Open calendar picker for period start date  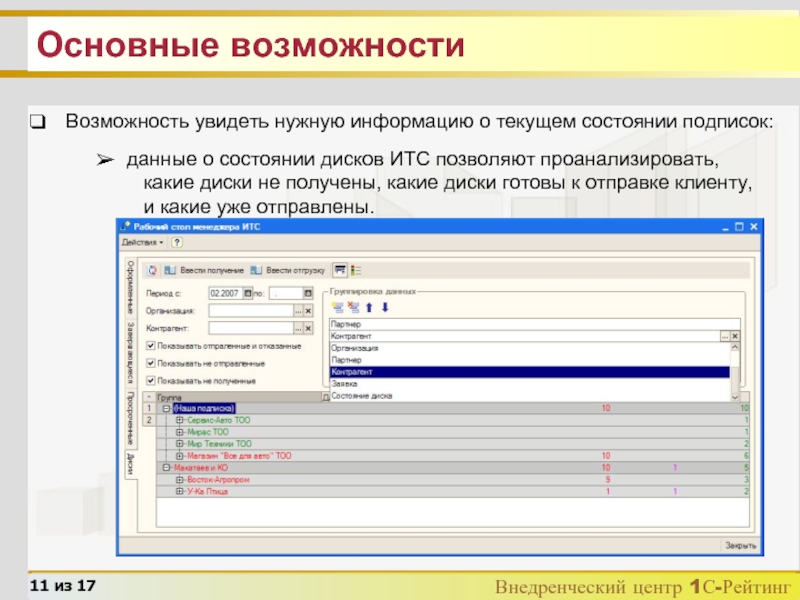click(x=249, y=294)
